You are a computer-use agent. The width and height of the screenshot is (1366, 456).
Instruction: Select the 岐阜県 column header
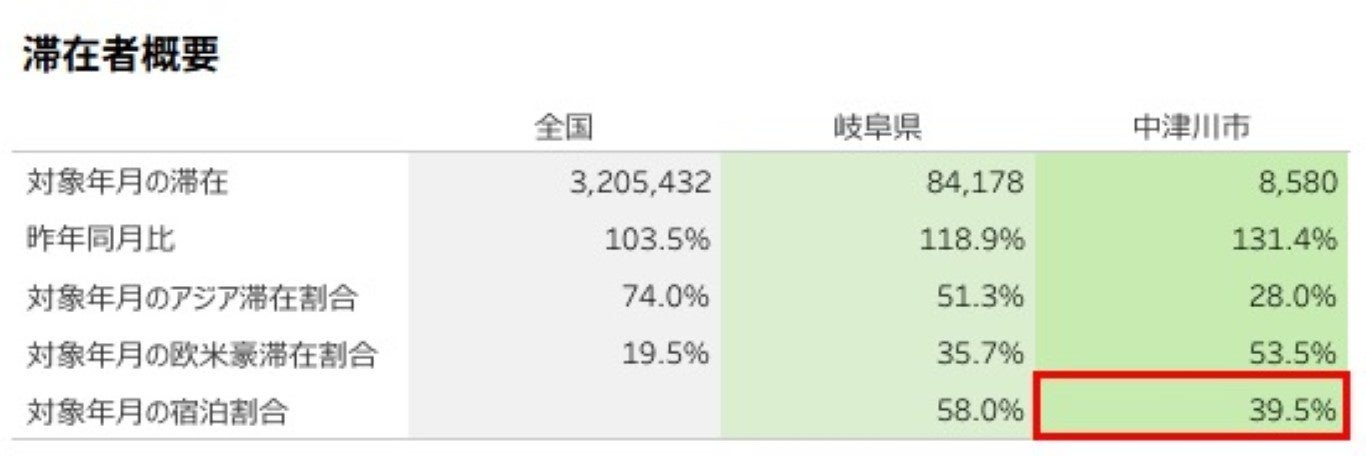[x=877, y=128]
